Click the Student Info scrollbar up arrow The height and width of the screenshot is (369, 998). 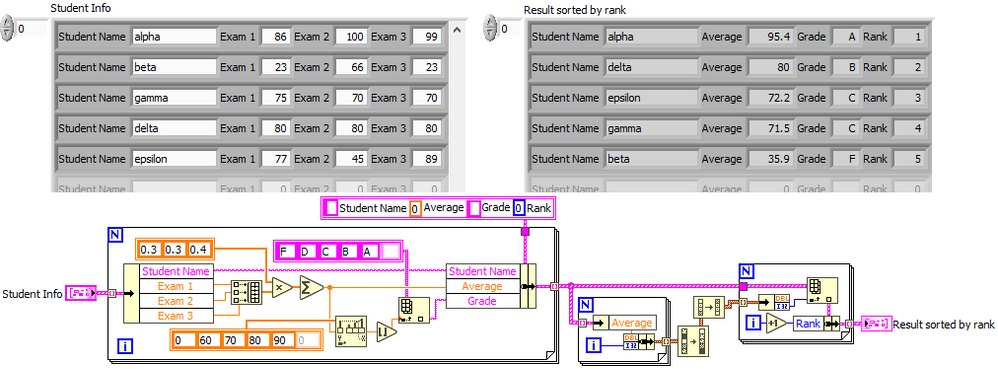point(456,29)
